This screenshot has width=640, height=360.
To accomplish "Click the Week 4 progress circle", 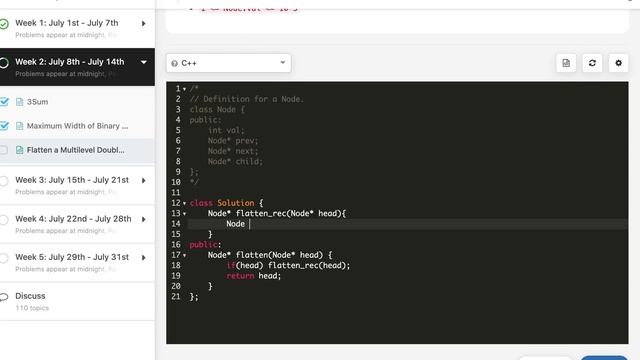I will (x=4, y=220).
